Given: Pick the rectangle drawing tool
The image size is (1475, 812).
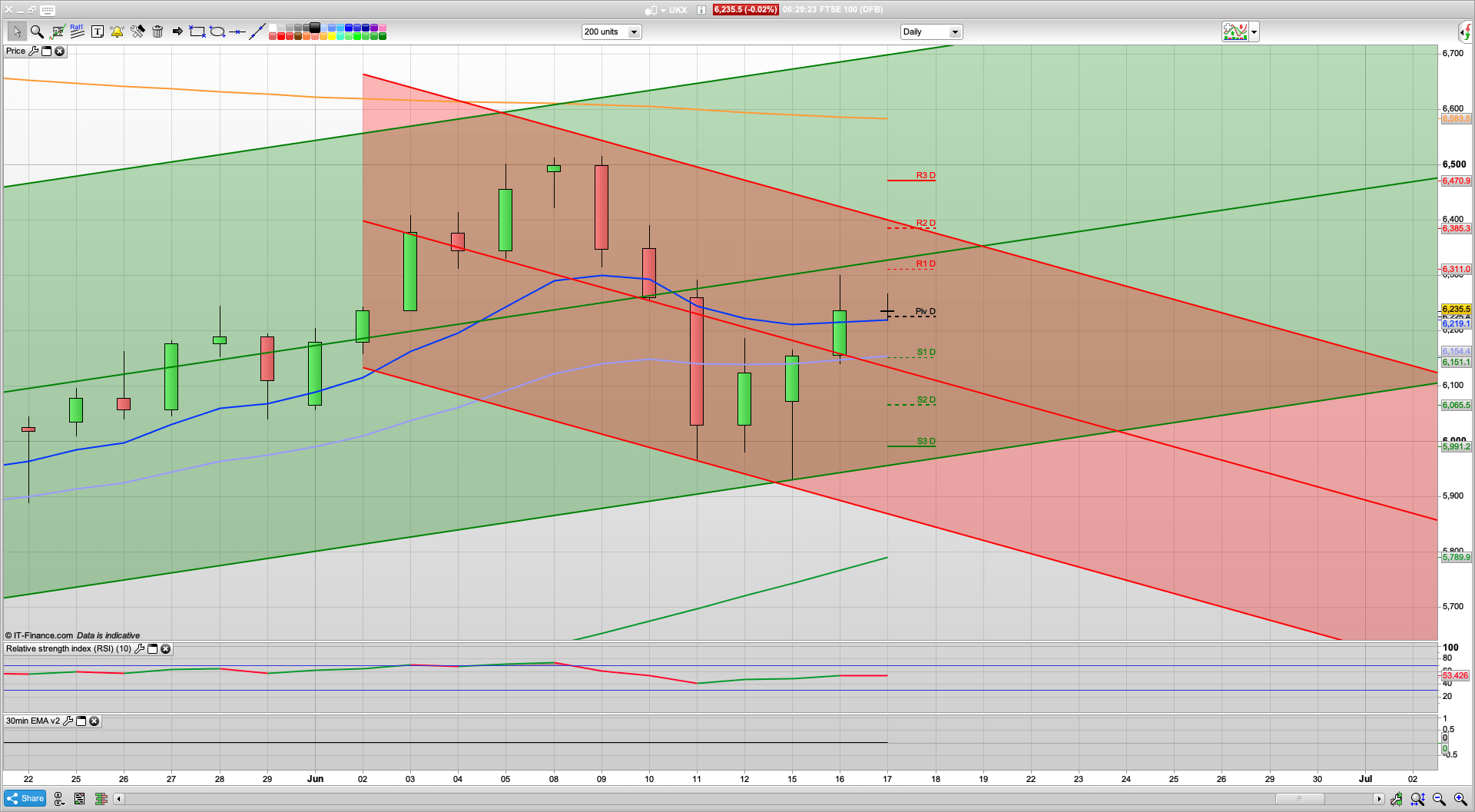Looking at the screenshot, I should 197,31.
